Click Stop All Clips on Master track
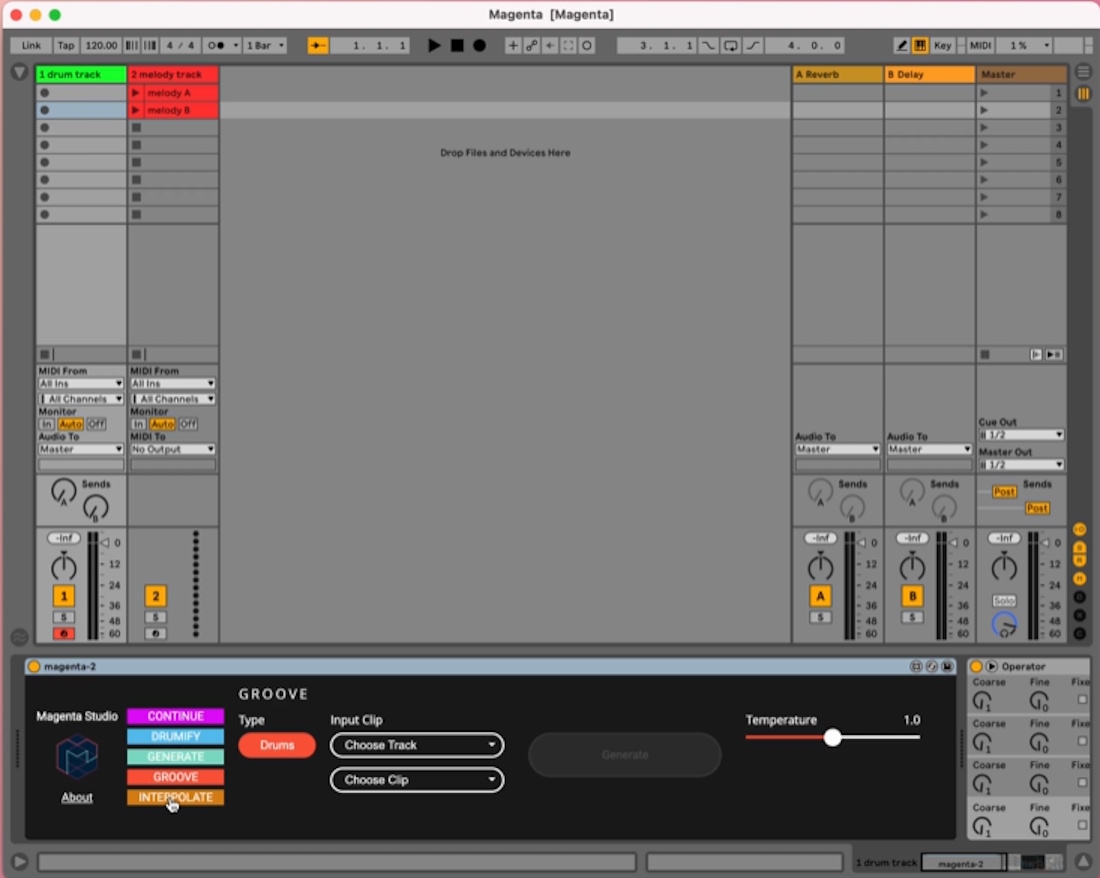1100x878 pixels. 984,355
